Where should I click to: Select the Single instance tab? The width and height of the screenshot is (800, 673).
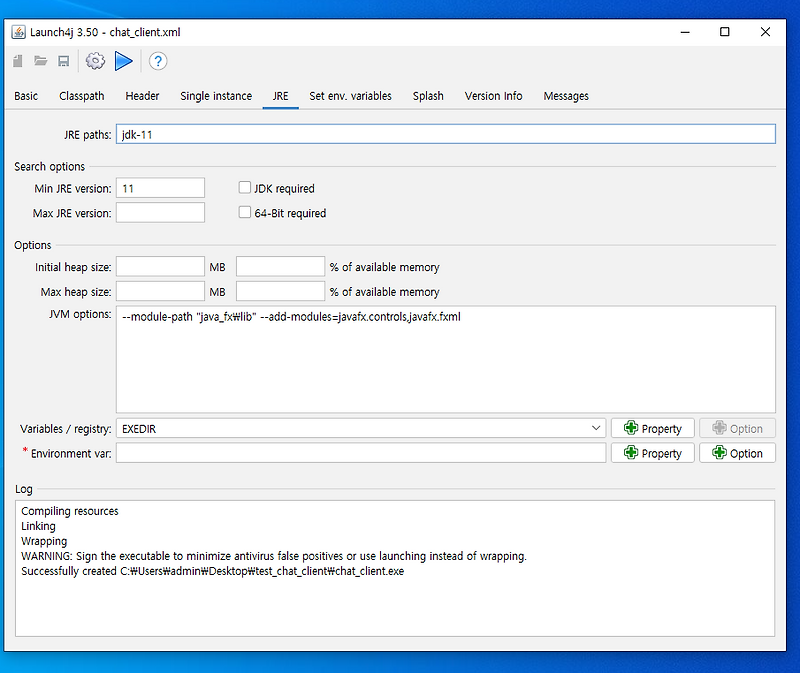point(216,96)
